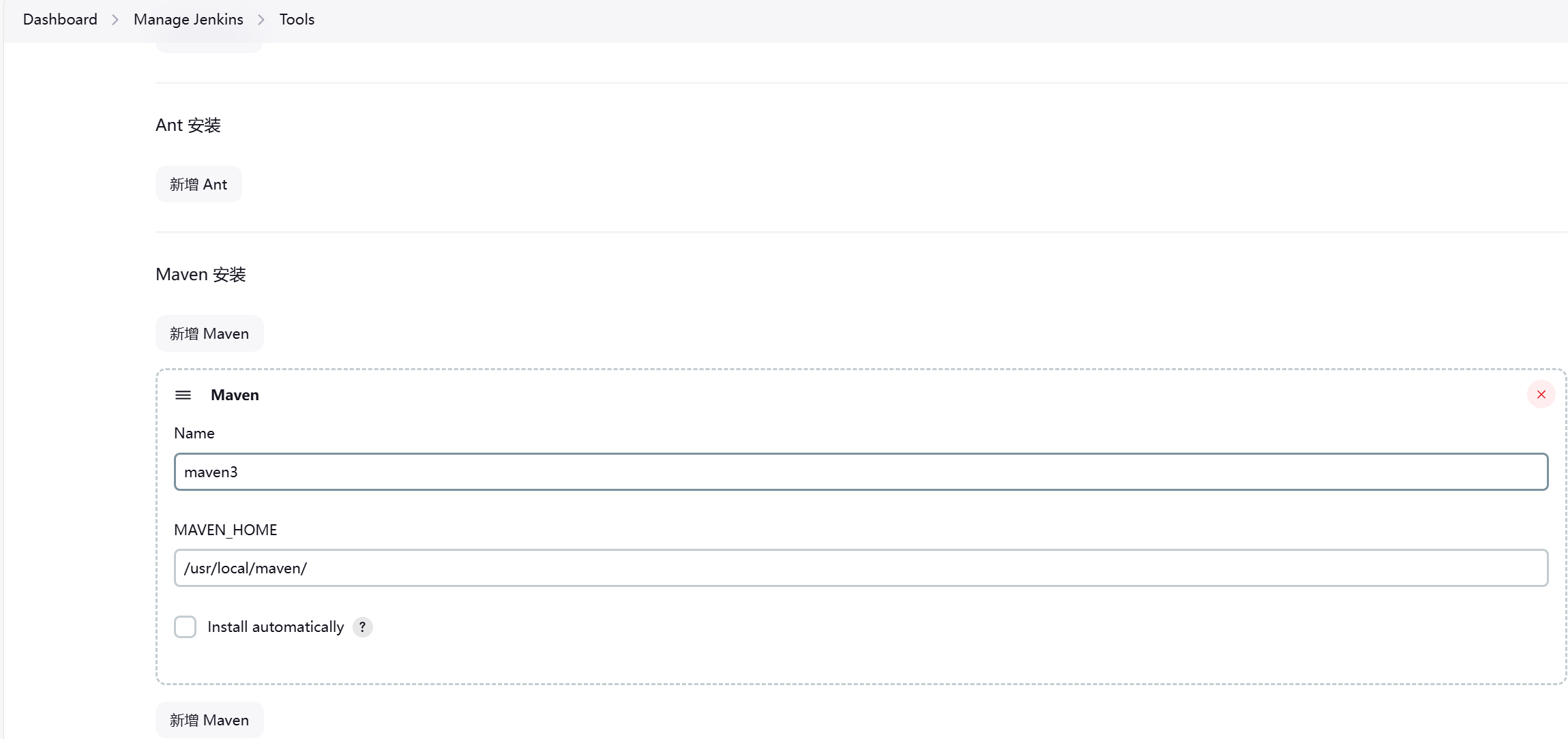Image resolution: width=1568 pixels, height=739 pixels.
Task: Go to the Dashboard breadcrumb
Action: tap(60, 20)
